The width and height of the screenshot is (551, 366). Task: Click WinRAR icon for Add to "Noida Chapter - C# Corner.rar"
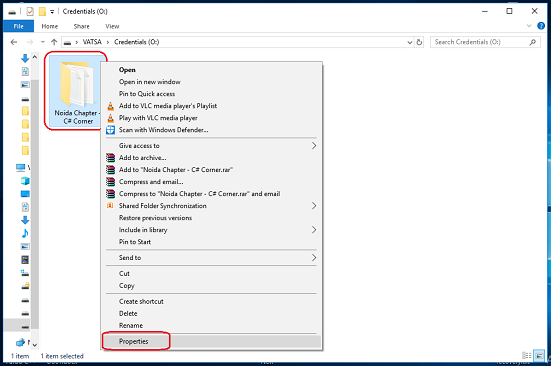(111, 170)
